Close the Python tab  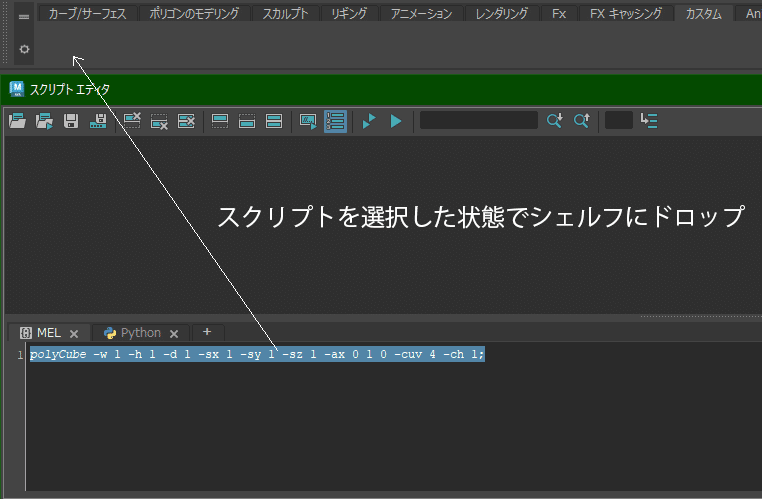(x=174, y=334)
